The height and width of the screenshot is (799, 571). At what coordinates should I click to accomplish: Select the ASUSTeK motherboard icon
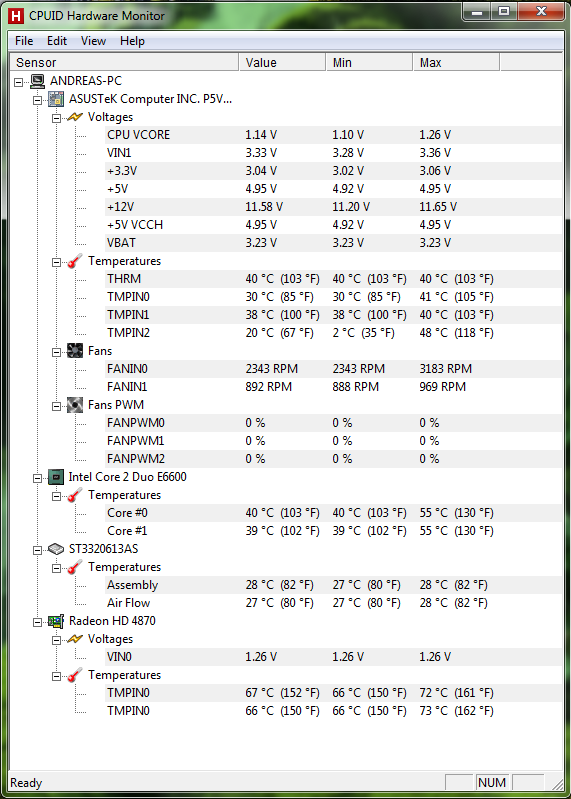point(56,99)
